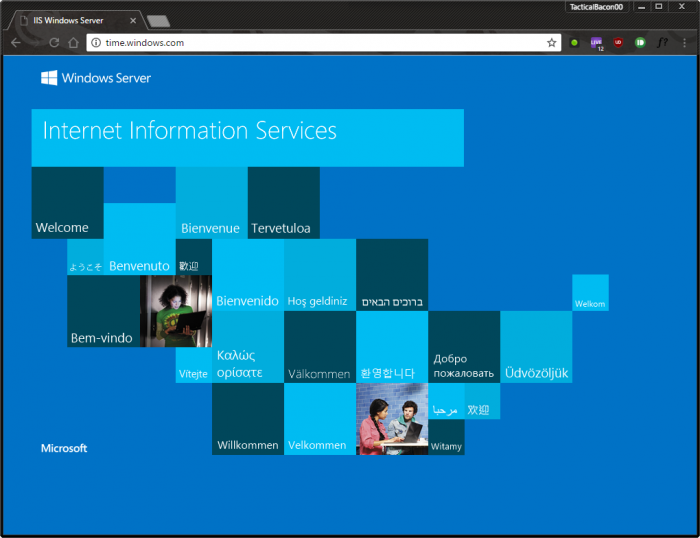The image size is (700, 538).
Task: Bookmark this page with the star icon
Action: point(552,42)
